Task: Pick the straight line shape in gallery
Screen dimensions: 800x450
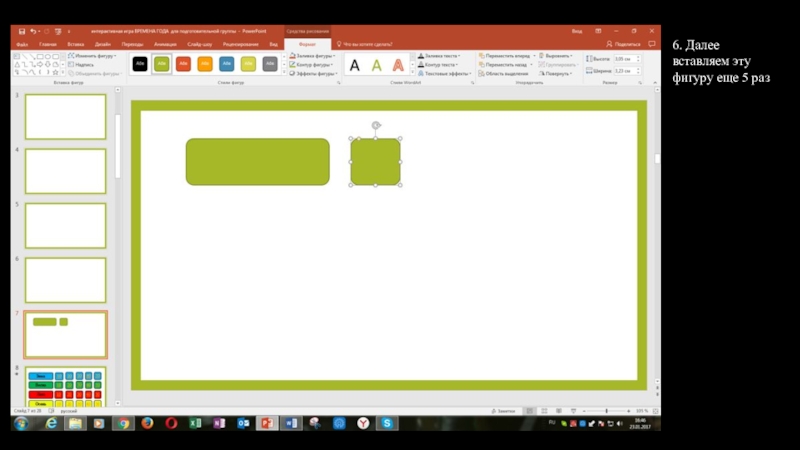Action: 24,56
